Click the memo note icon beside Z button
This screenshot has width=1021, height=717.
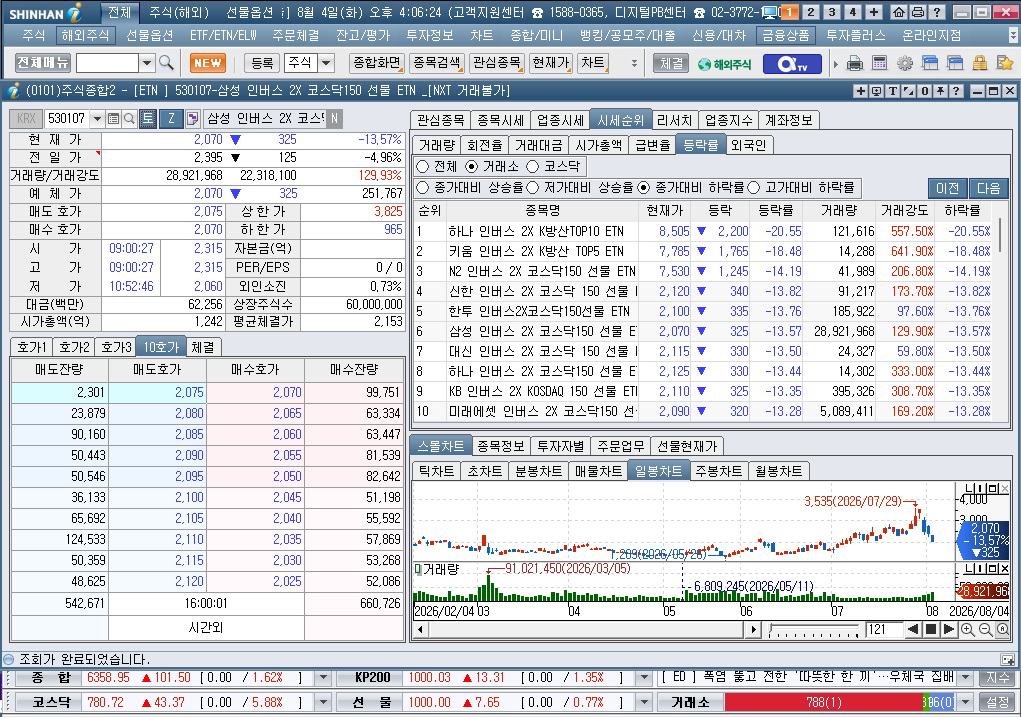pyautogui.click(x=192, y=119)
